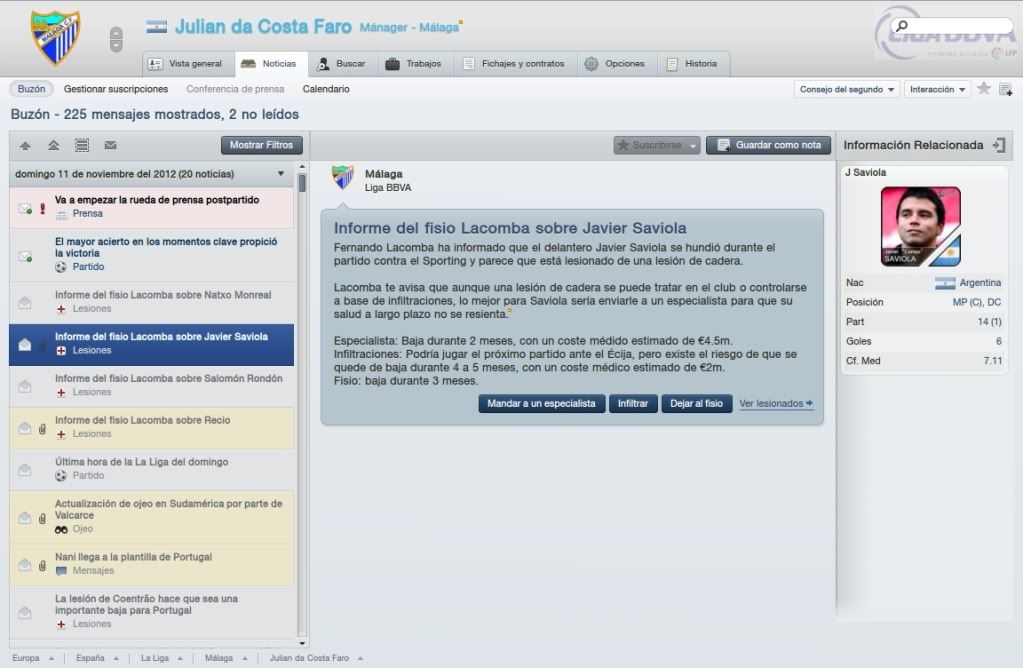The width and height of the screenshot is (1023, 668).
Task: Collapse the Información Relacionada panel
Action: [x=999, y=145]
